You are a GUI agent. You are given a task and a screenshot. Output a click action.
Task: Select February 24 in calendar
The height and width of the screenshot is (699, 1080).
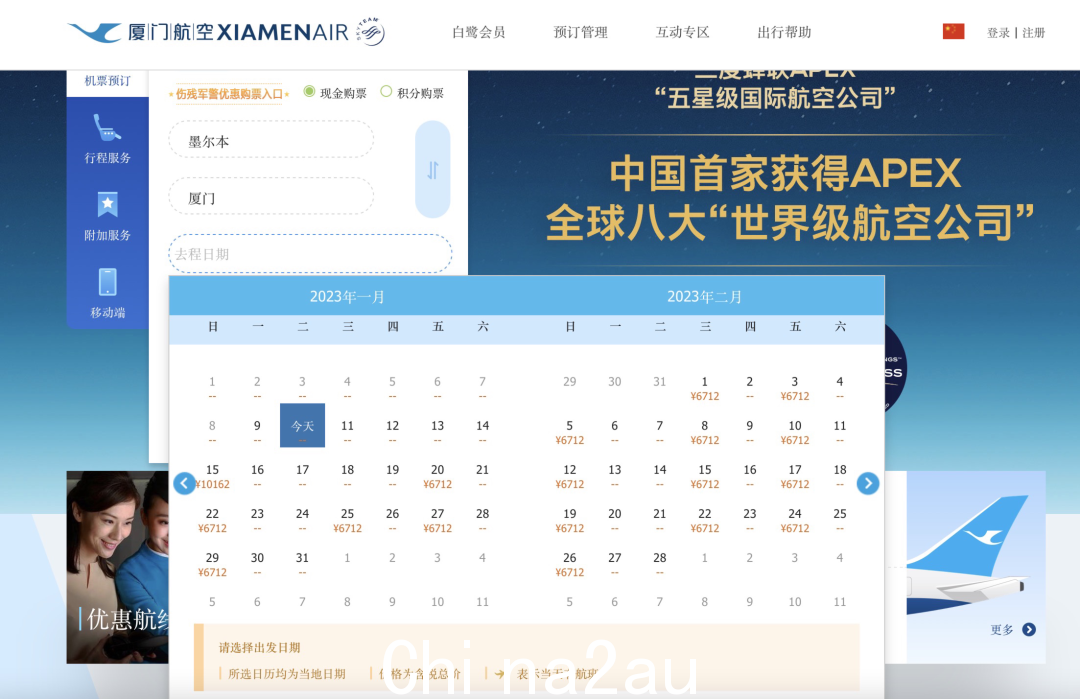point(795,520)
